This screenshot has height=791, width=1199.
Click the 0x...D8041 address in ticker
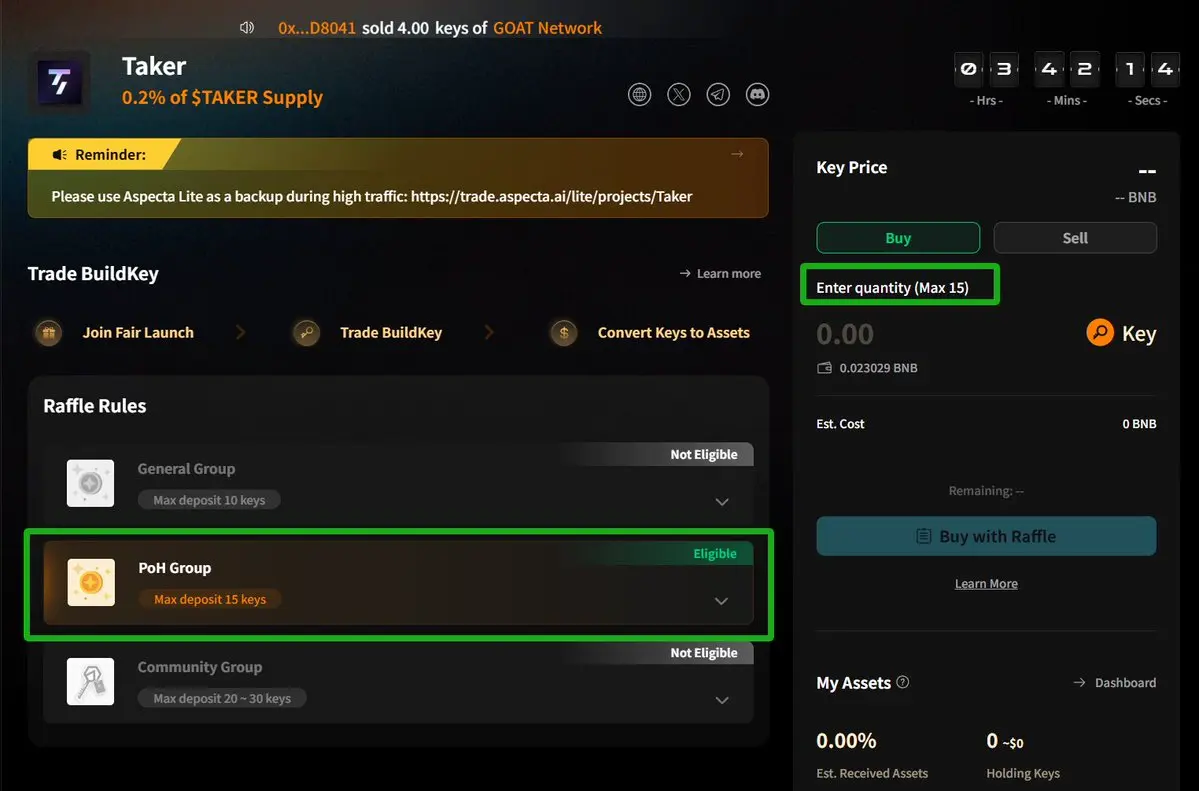[x=317, y=28]
